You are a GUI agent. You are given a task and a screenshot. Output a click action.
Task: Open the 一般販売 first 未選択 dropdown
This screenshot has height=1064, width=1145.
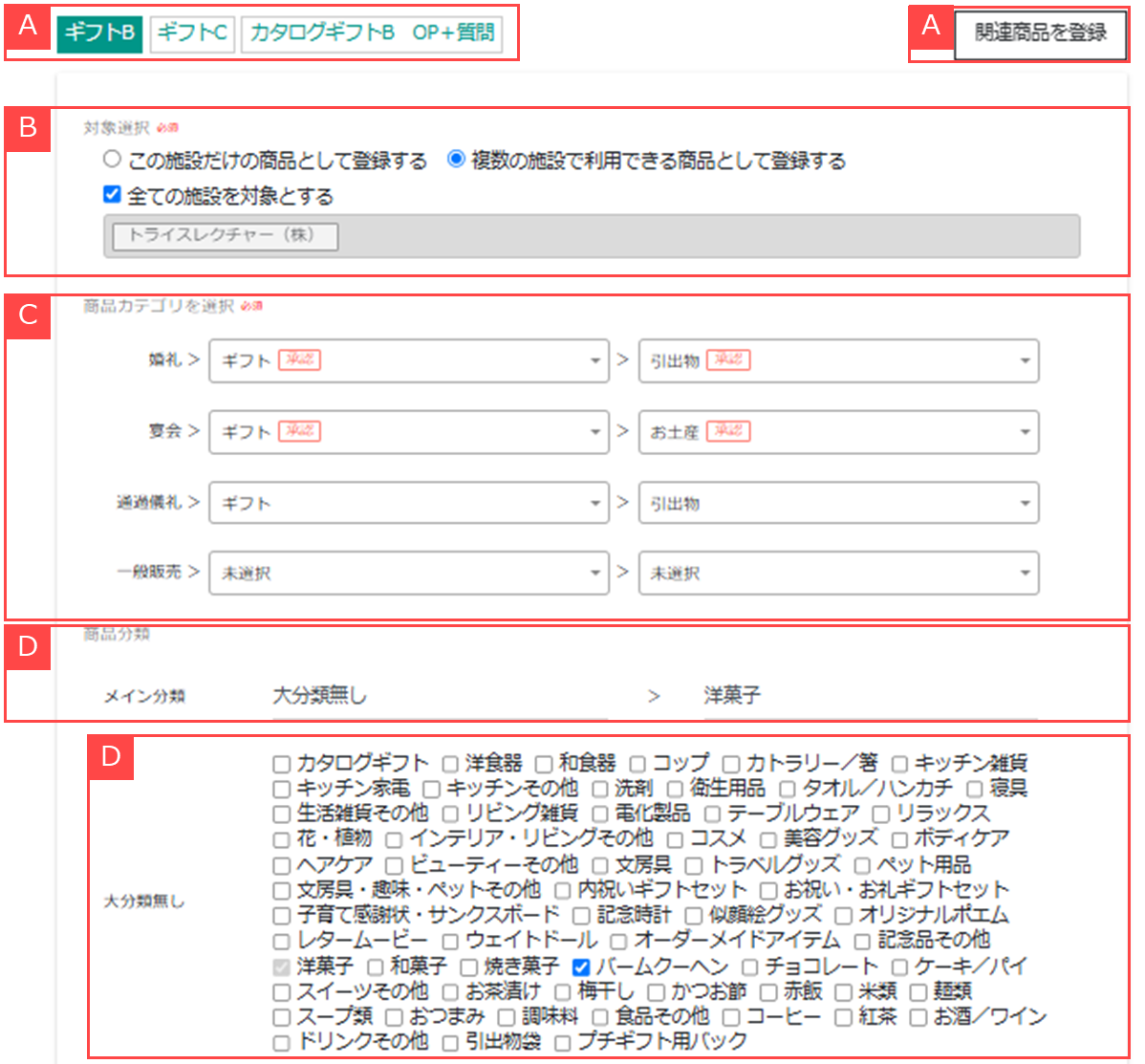pos(409,574)
